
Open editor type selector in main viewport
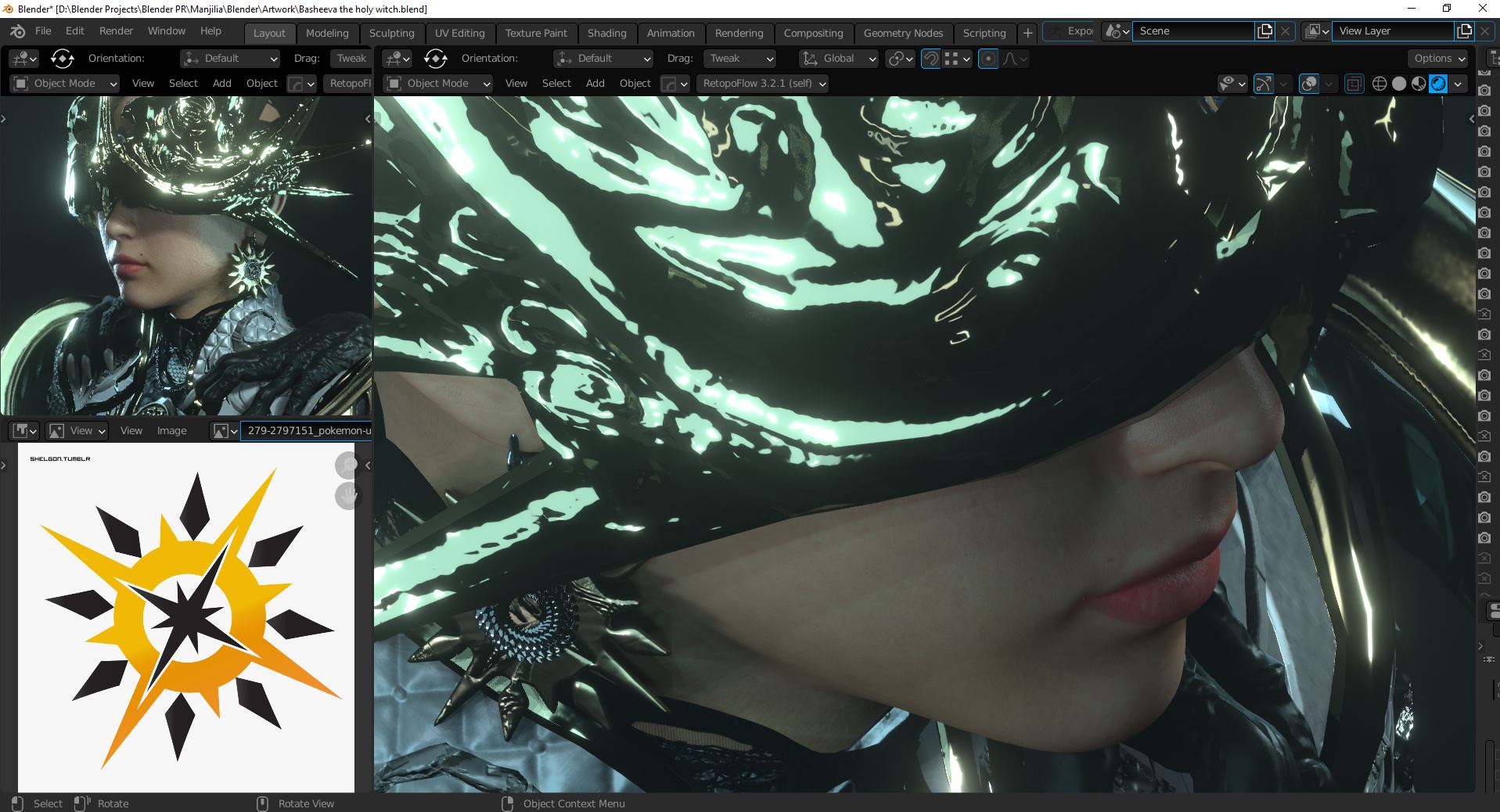click(x=397, y=59)
